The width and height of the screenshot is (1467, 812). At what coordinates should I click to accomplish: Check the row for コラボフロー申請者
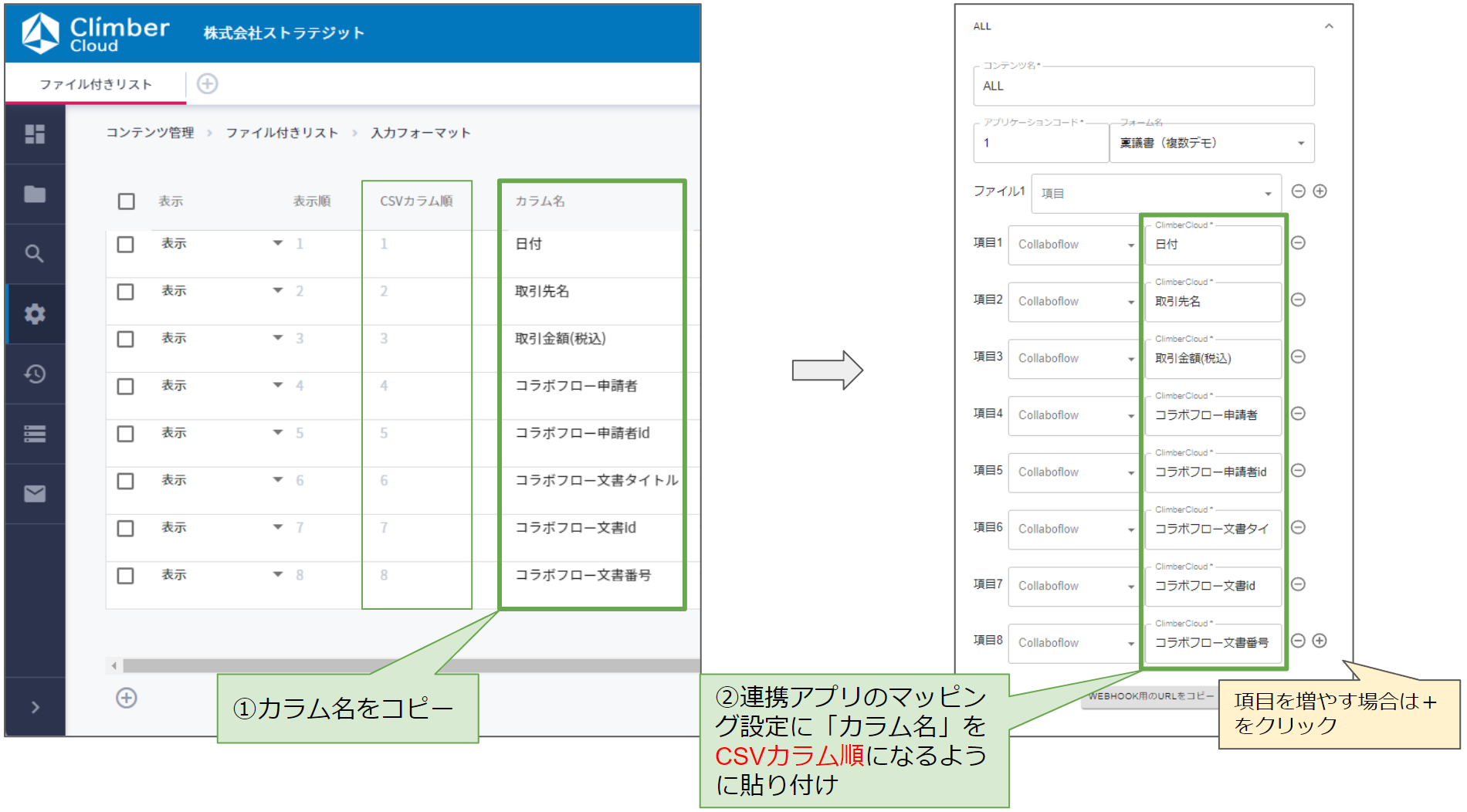[x=126, y=387]
